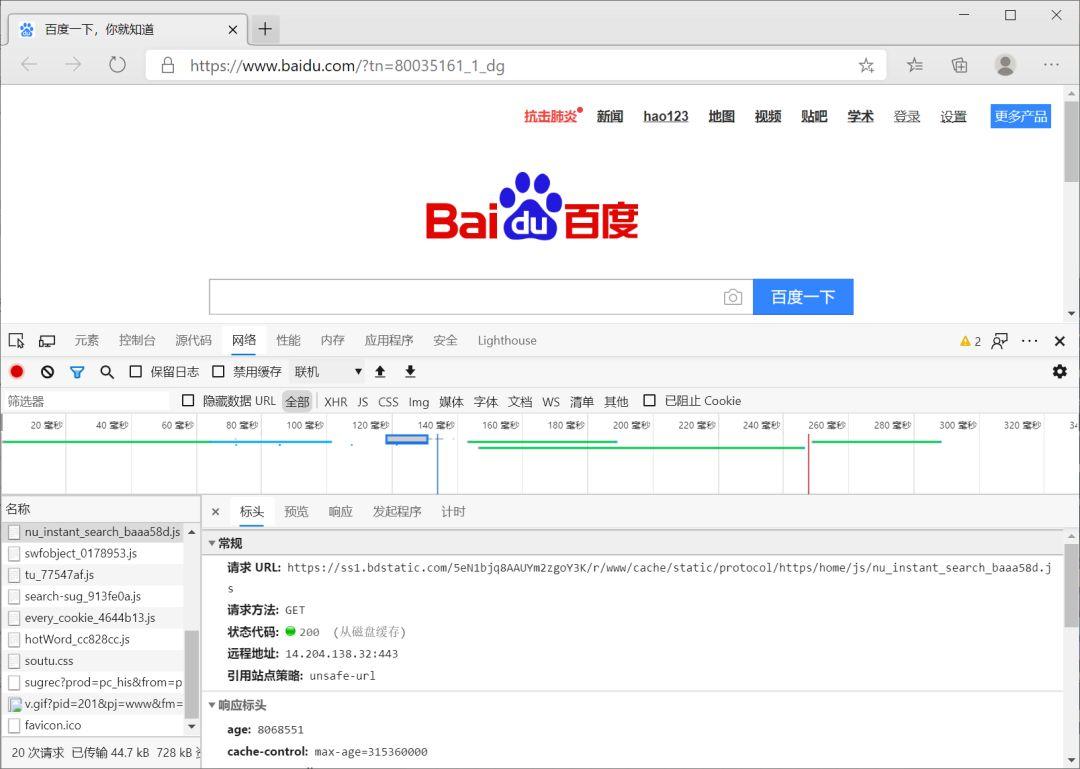Screen dimensions: 1080x769
Task: Open the browser profile avatar
Action: click(x=1006, y=65)
